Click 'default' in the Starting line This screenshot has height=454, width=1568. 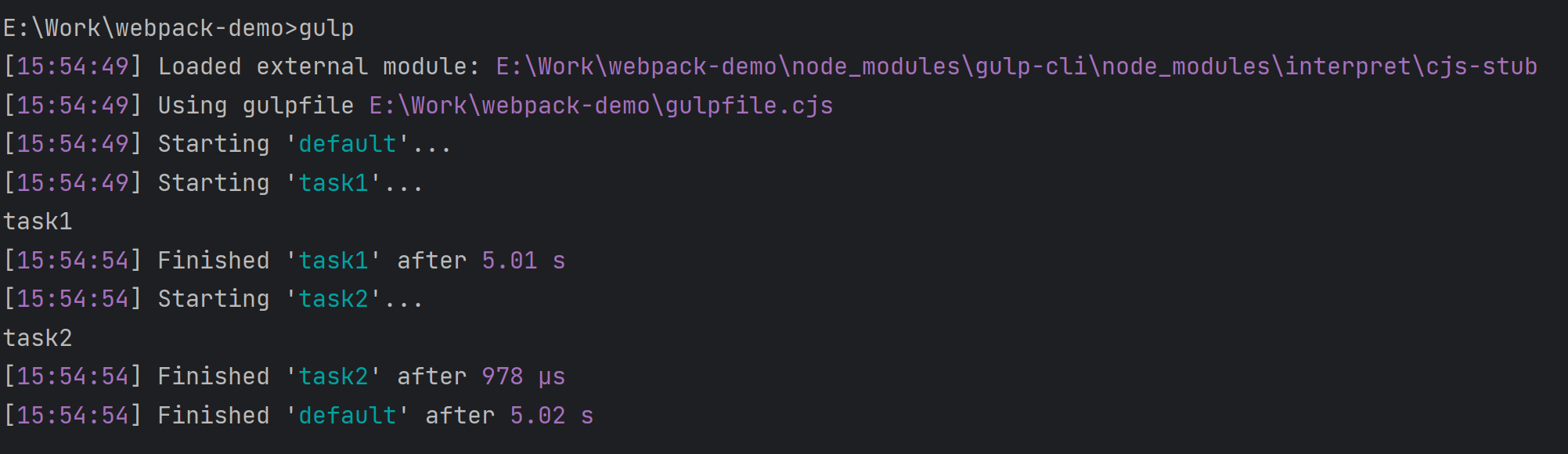click(347, 144)
